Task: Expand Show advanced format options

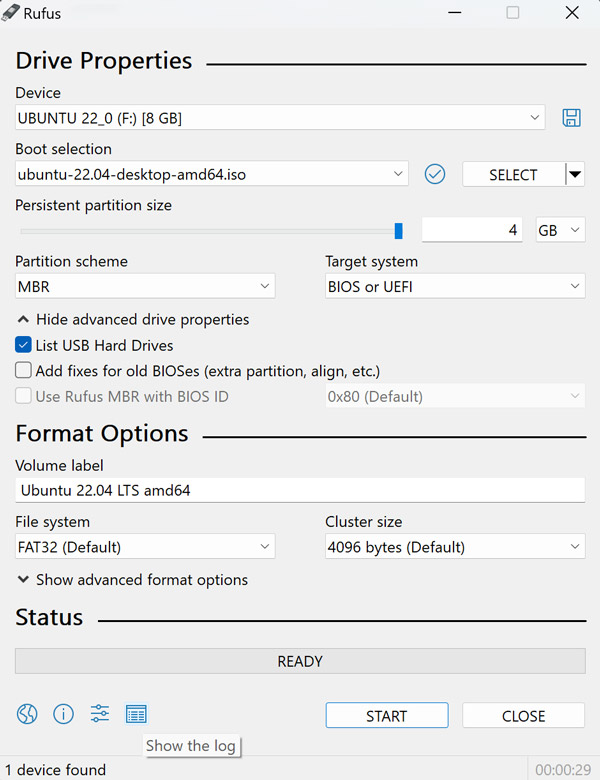Action: pyautogui.click(x=132, y=580)
